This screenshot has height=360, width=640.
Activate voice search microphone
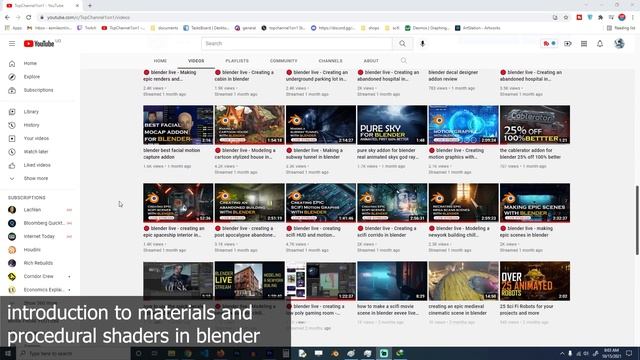point(422,44)
